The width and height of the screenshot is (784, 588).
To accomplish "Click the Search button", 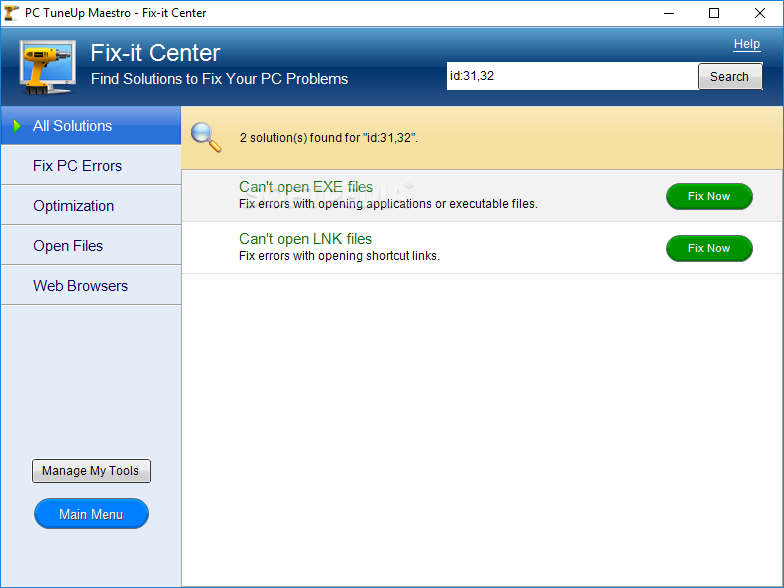I will tap(730, 76).
